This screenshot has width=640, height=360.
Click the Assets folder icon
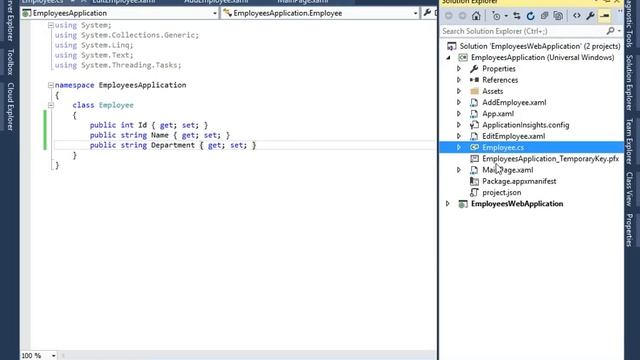coord(474,91)
